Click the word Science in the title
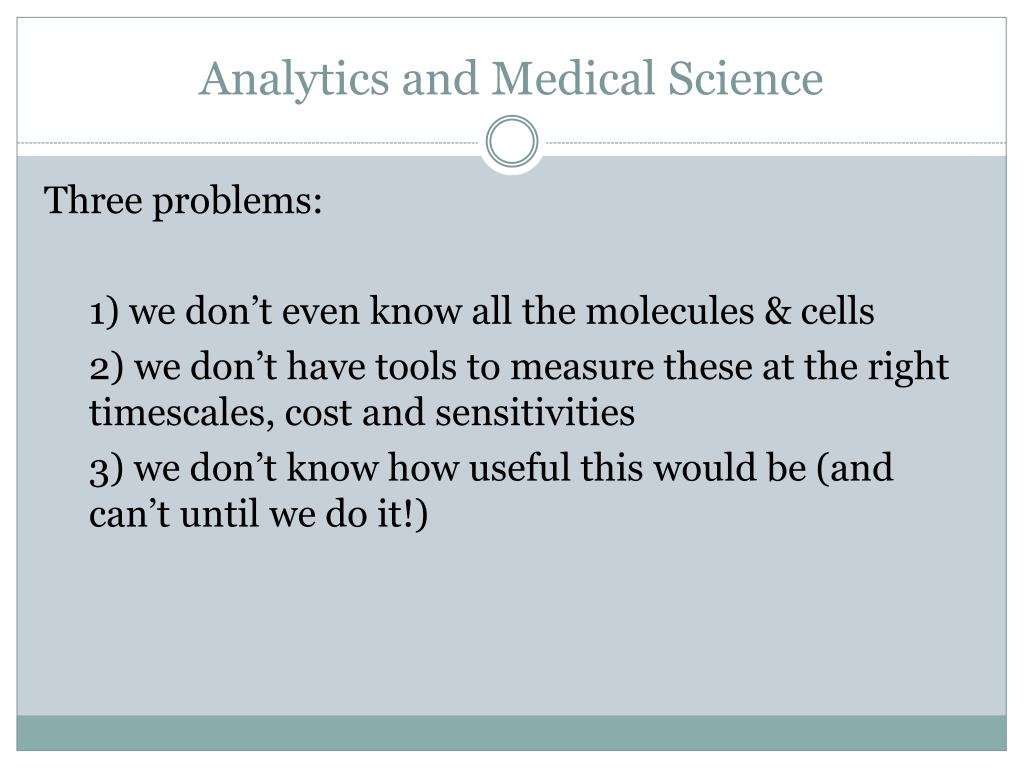Screen dimensions: 1024x768 [x=745, y=78]
